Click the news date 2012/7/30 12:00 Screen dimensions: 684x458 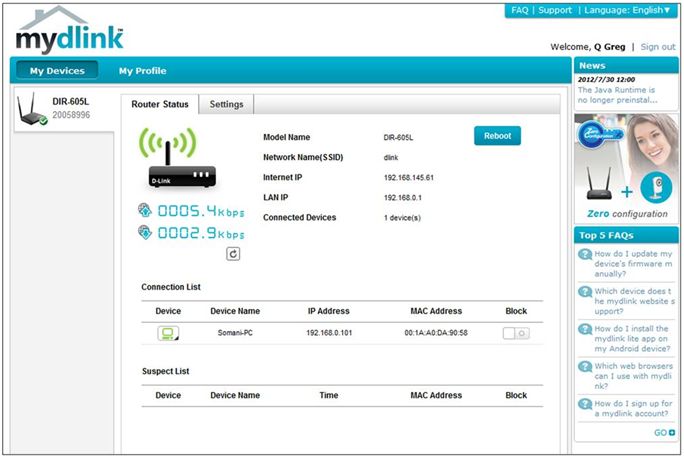click(606, 80)
